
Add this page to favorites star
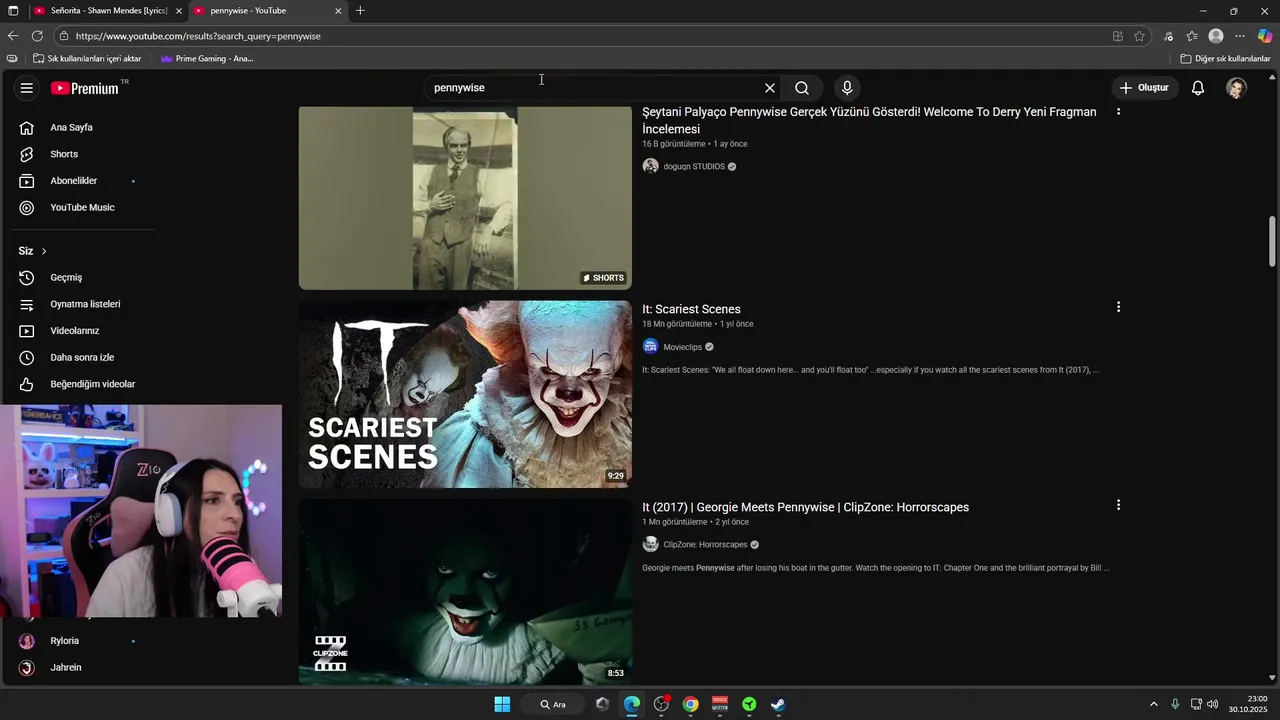(1139, 36)
